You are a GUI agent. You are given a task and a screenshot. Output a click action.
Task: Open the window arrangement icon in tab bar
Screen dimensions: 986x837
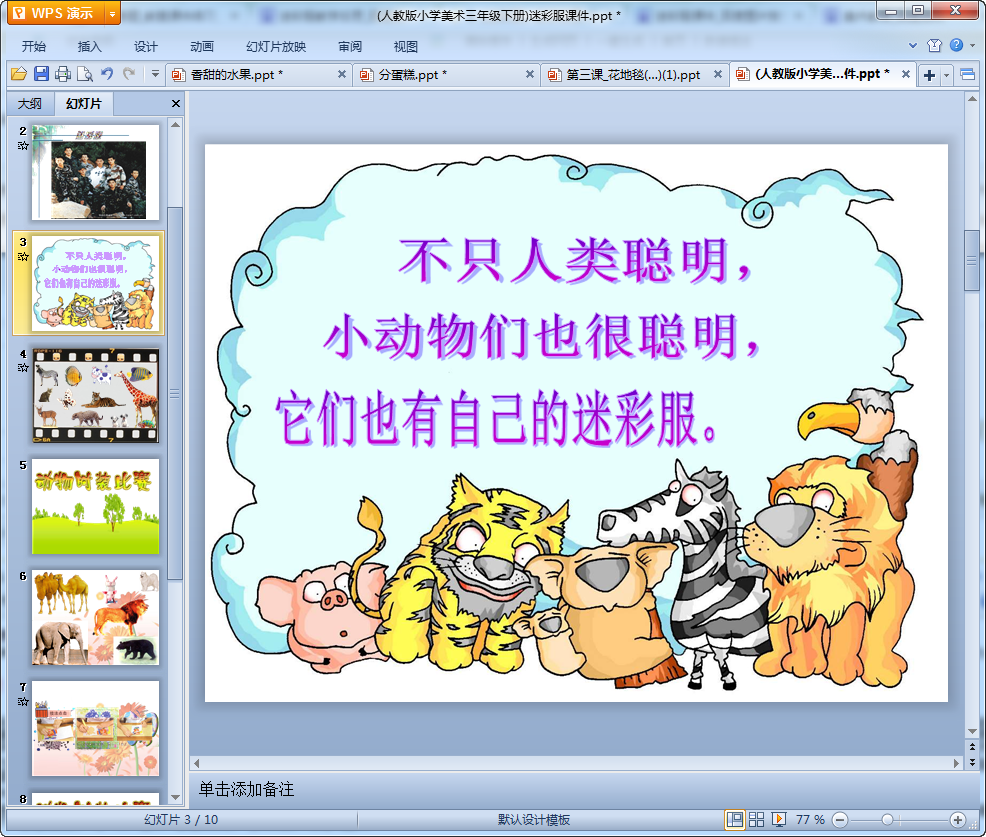pyautogui.click(x=968, y=75)
